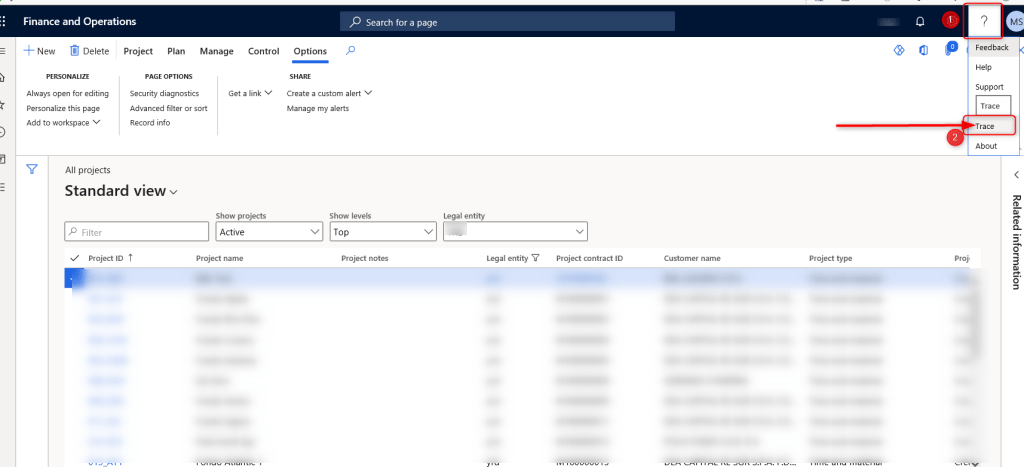Click the trash icon for Delete
This screenshot has height=467, width=1024.
coord(75,51)
